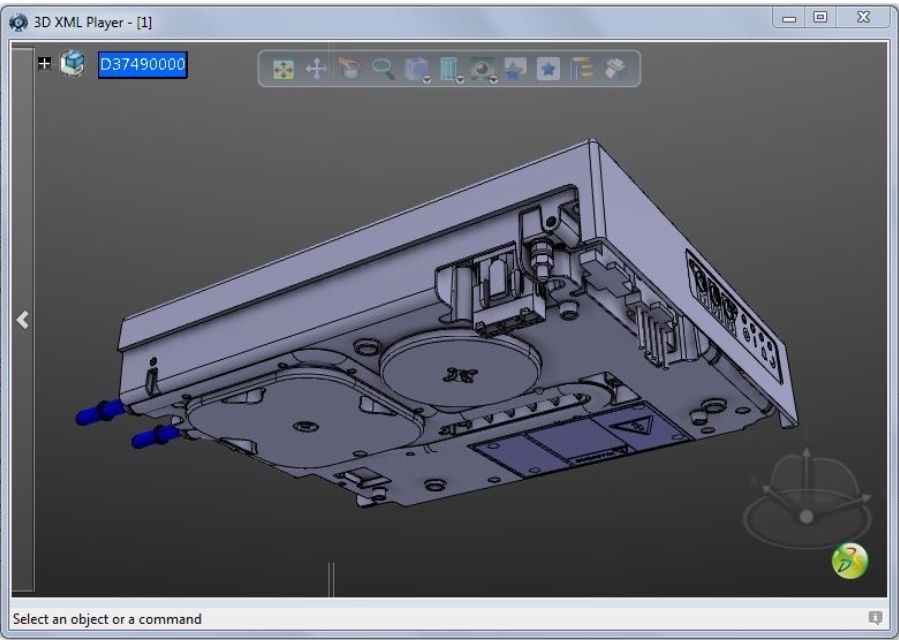Open the standard views cube dropdown arrow
Screen dimensions: 899x642
click(427, 81)
